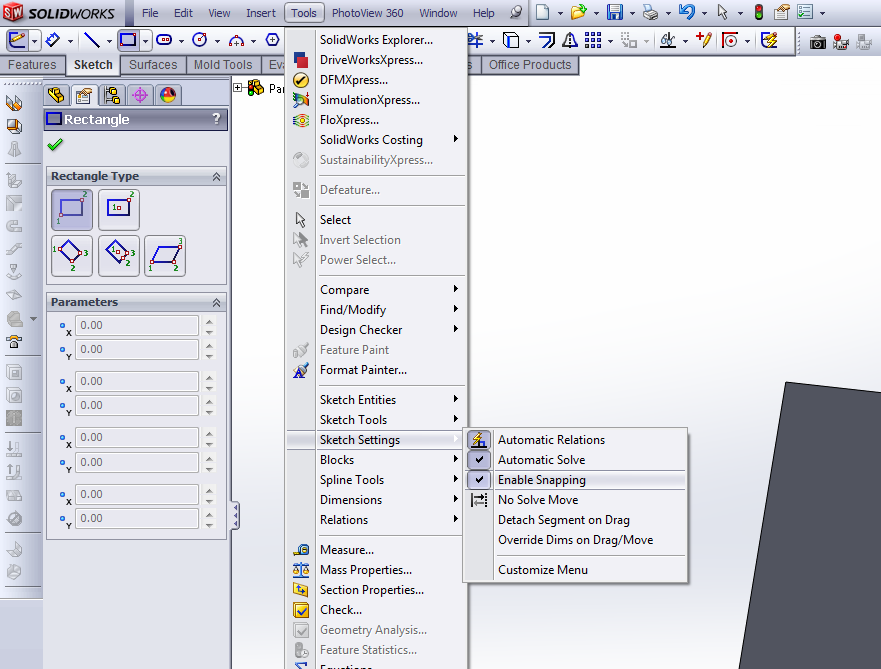The image size is (881, 669).
Task: Click Customize Menu in submenu
Action: pos(543,570)
